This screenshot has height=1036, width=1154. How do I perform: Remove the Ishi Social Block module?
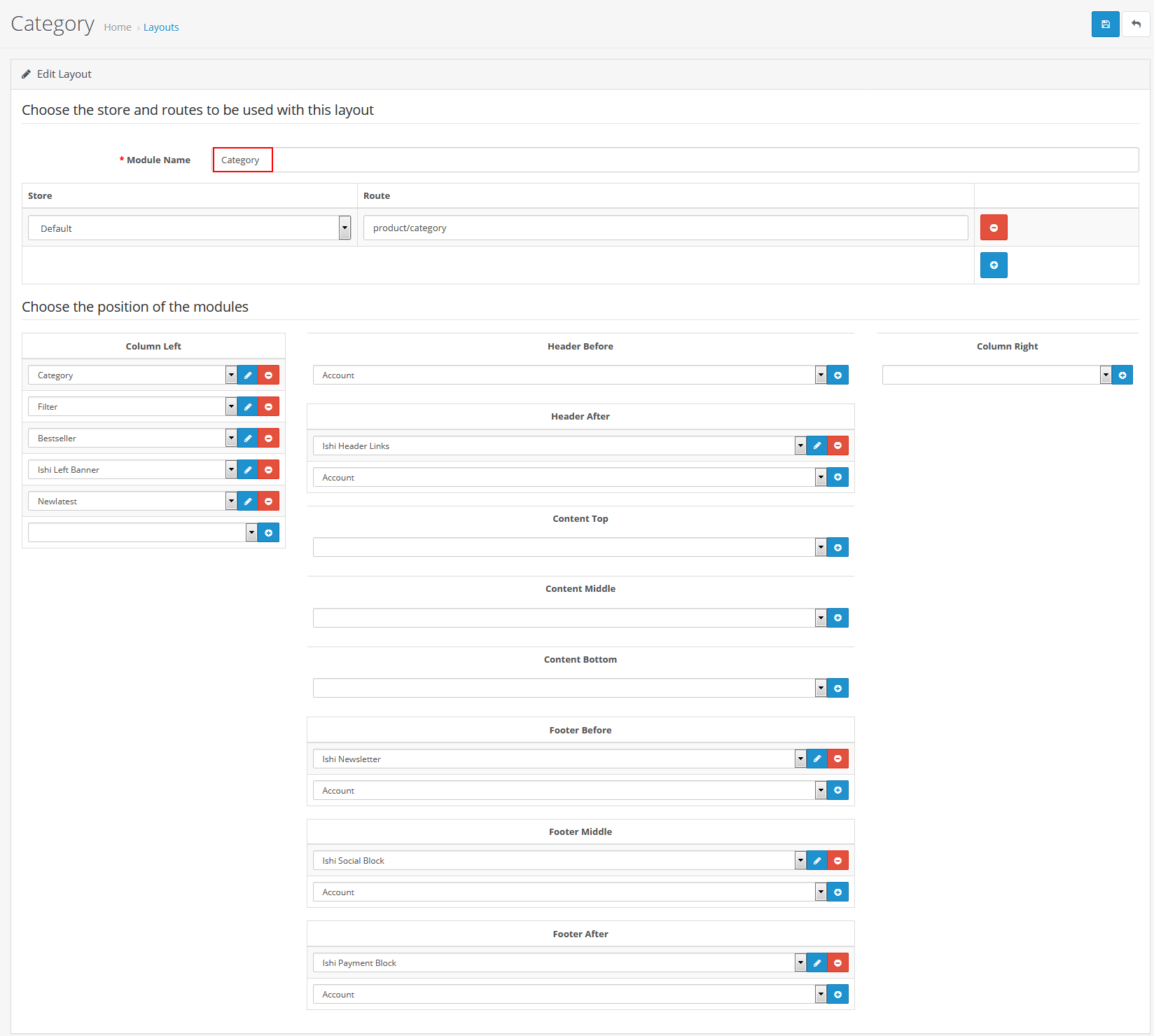(x=837, y=861)
